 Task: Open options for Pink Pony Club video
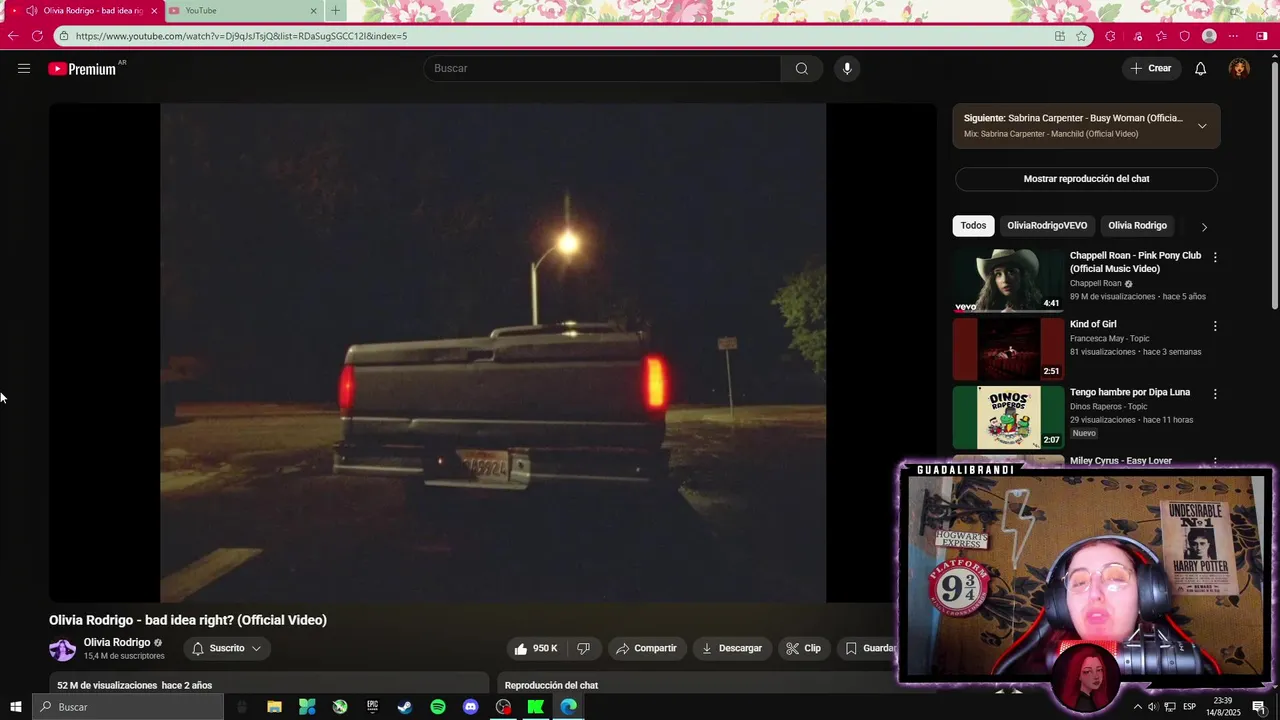(1215, 257)
